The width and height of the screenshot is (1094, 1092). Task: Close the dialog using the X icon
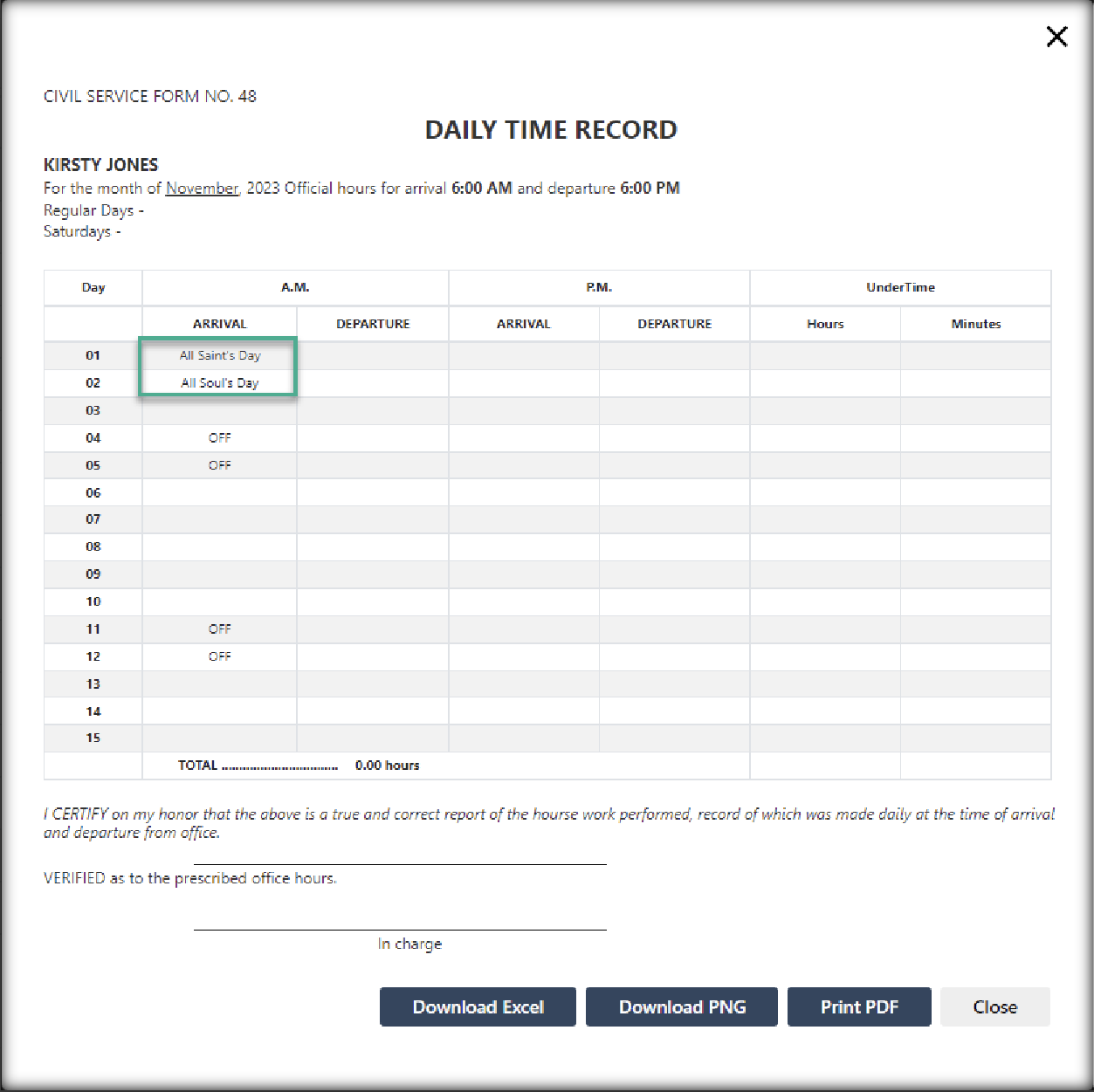click(x=1056, y=37)
